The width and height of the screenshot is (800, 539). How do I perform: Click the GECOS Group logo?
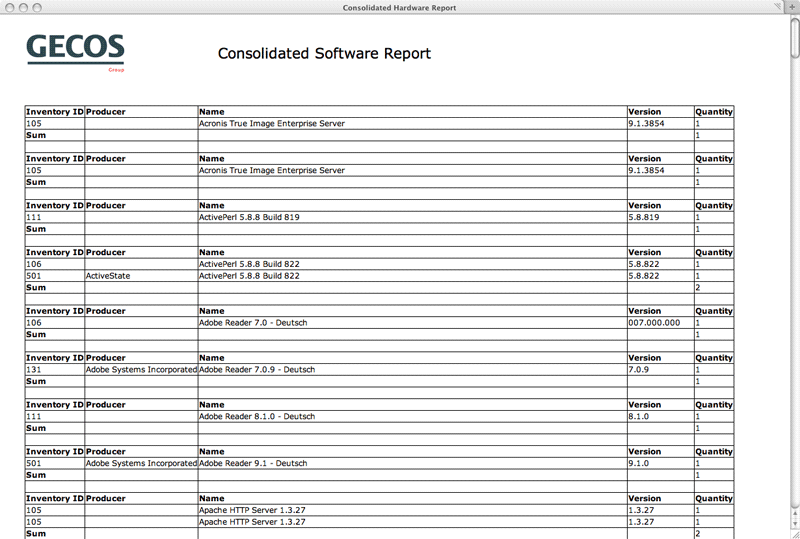click(x=76, y=53)
